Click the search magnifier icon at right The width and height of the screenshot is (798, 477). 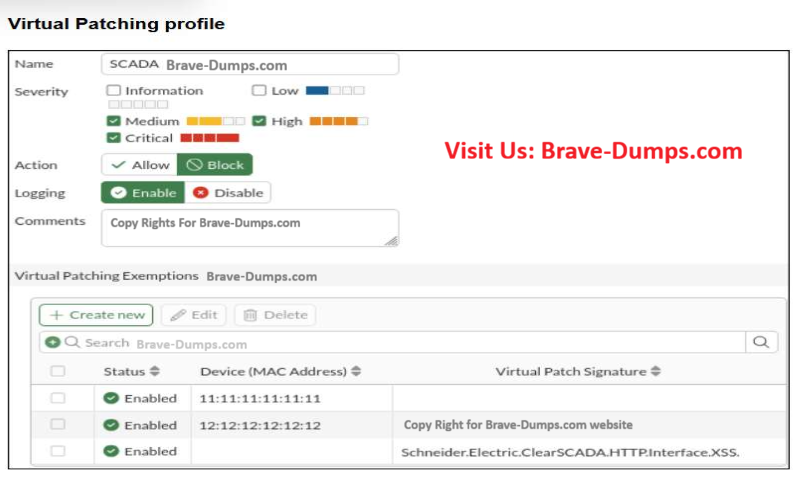(761, 342)
